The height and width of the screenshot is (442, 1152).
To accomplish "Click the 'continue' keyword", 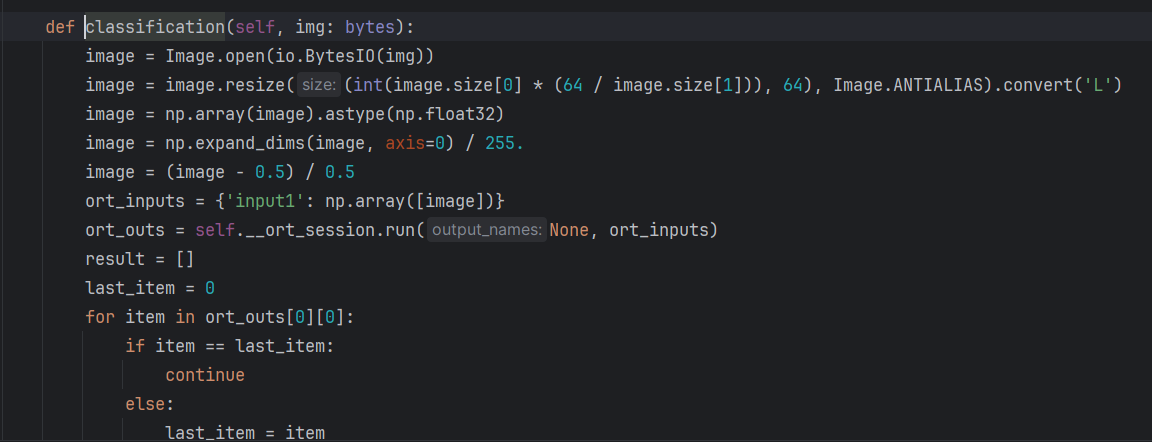I will [x=205, y=376].
